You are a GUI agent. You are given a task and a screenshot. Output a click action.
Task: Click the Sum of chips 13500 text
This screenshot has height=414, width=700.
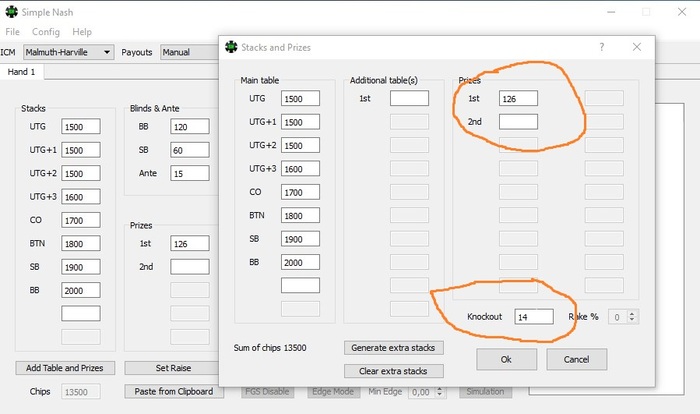(x=270, y=348)
